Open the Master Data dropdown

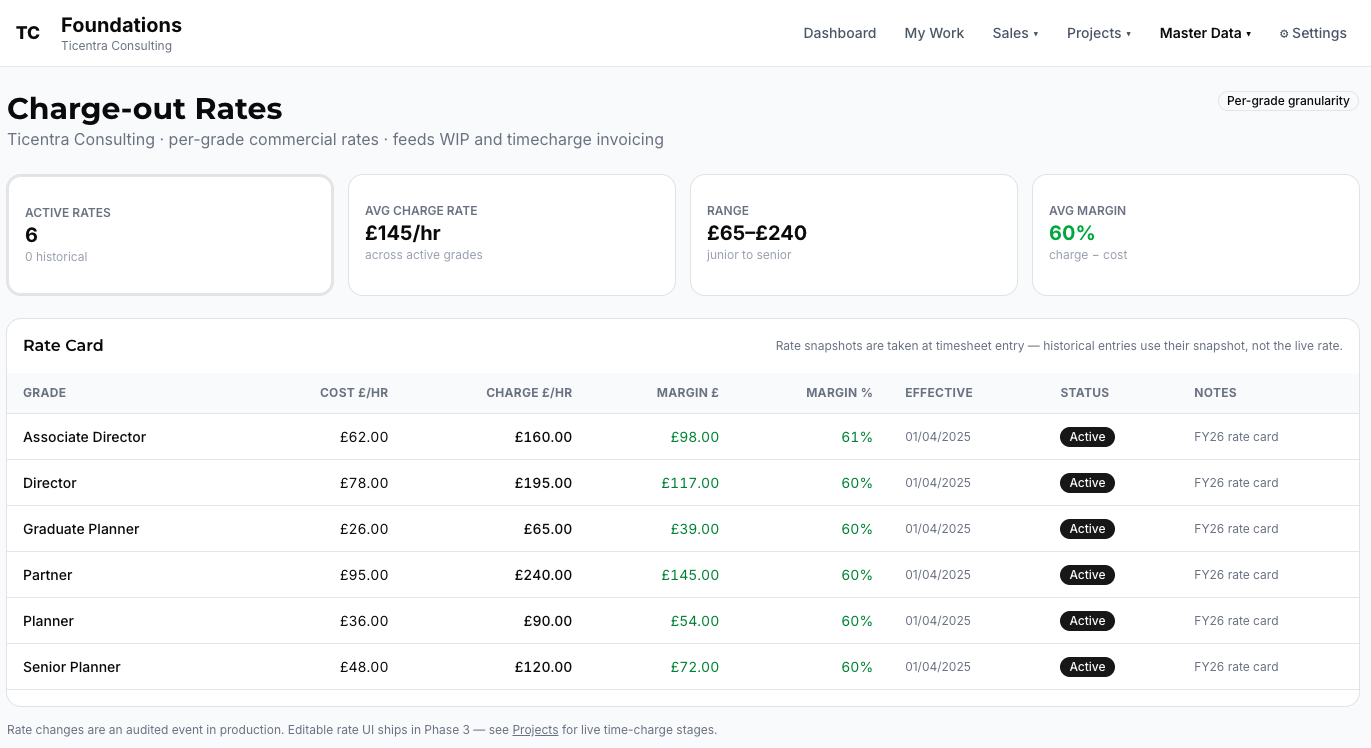[1205, 33]
